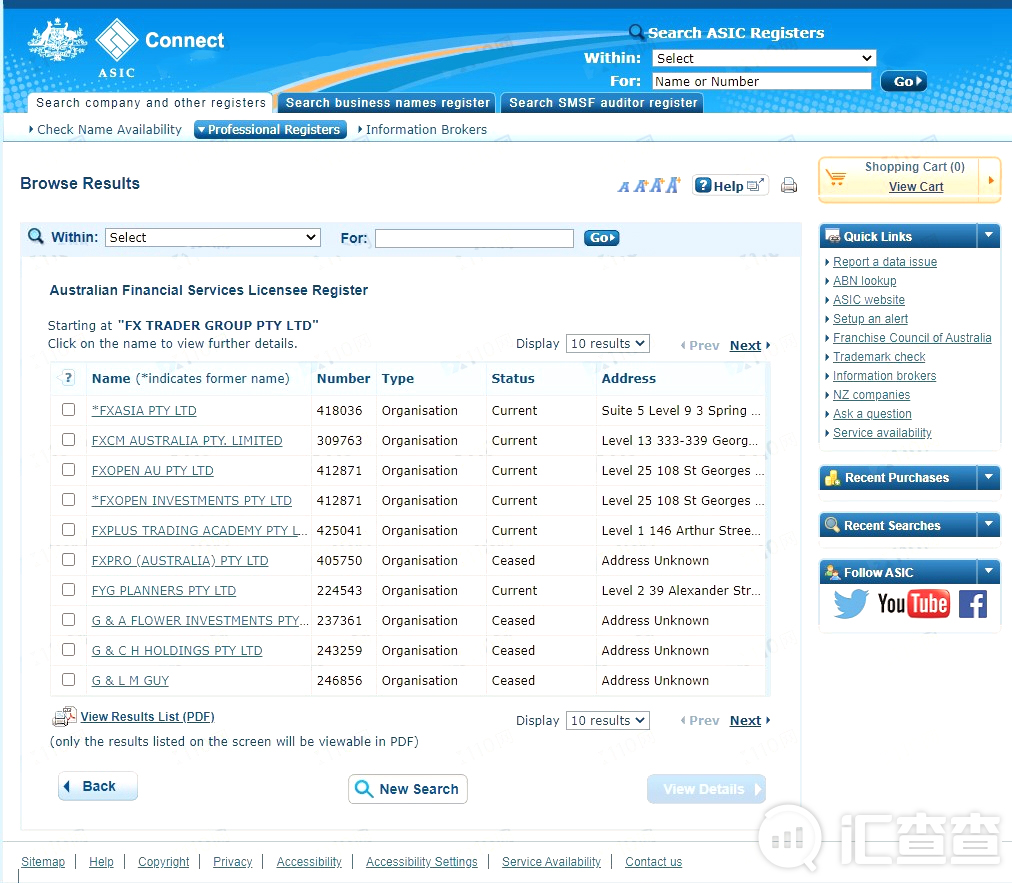
Task: Tick checkbox for FXPLUS TRADING ACADEMY
Action: pos(68,529)
